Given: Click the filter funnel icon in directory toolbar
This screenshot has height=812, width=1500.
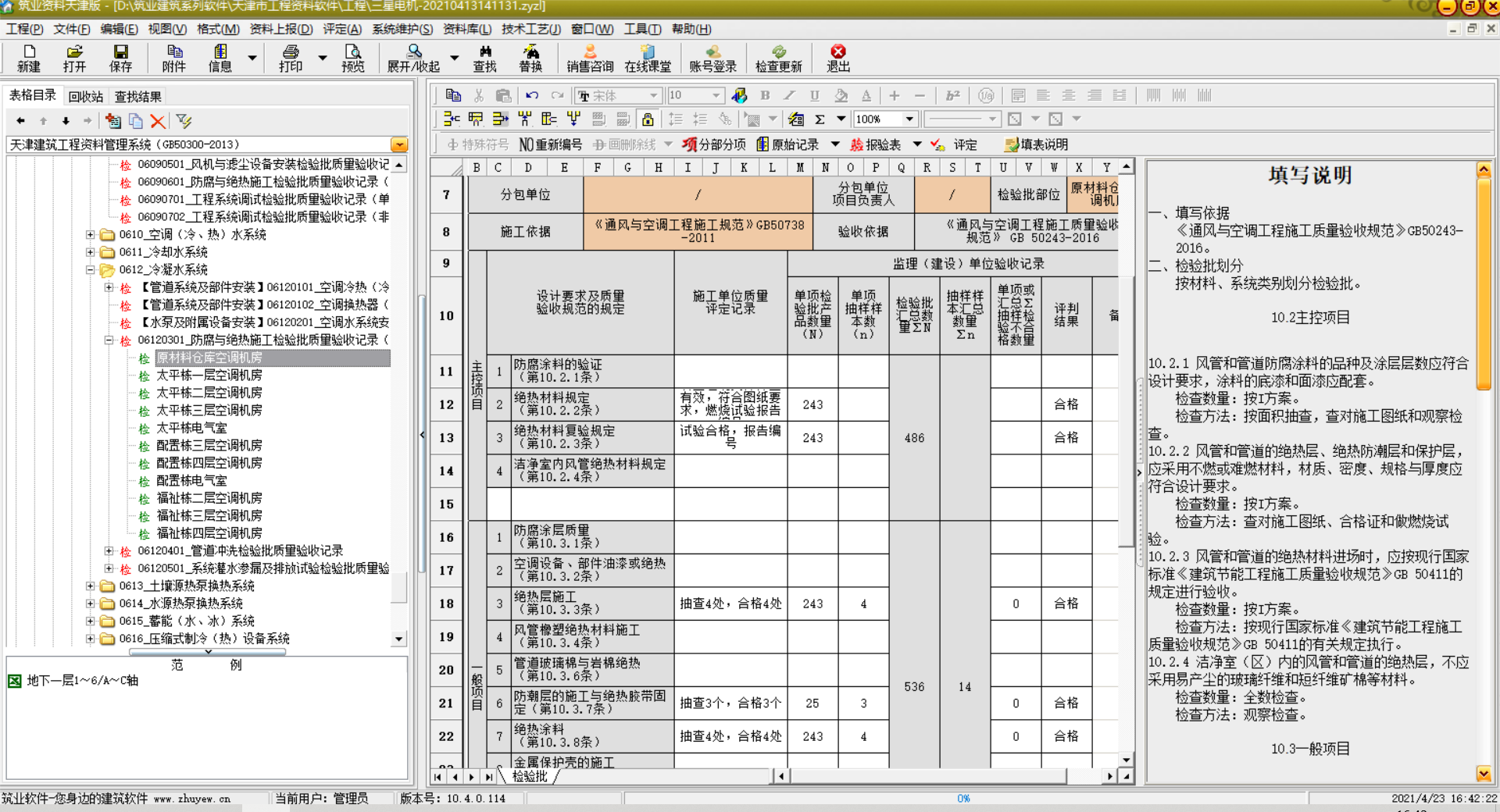Looking at the screenshot, I should [x=184, y=121].
